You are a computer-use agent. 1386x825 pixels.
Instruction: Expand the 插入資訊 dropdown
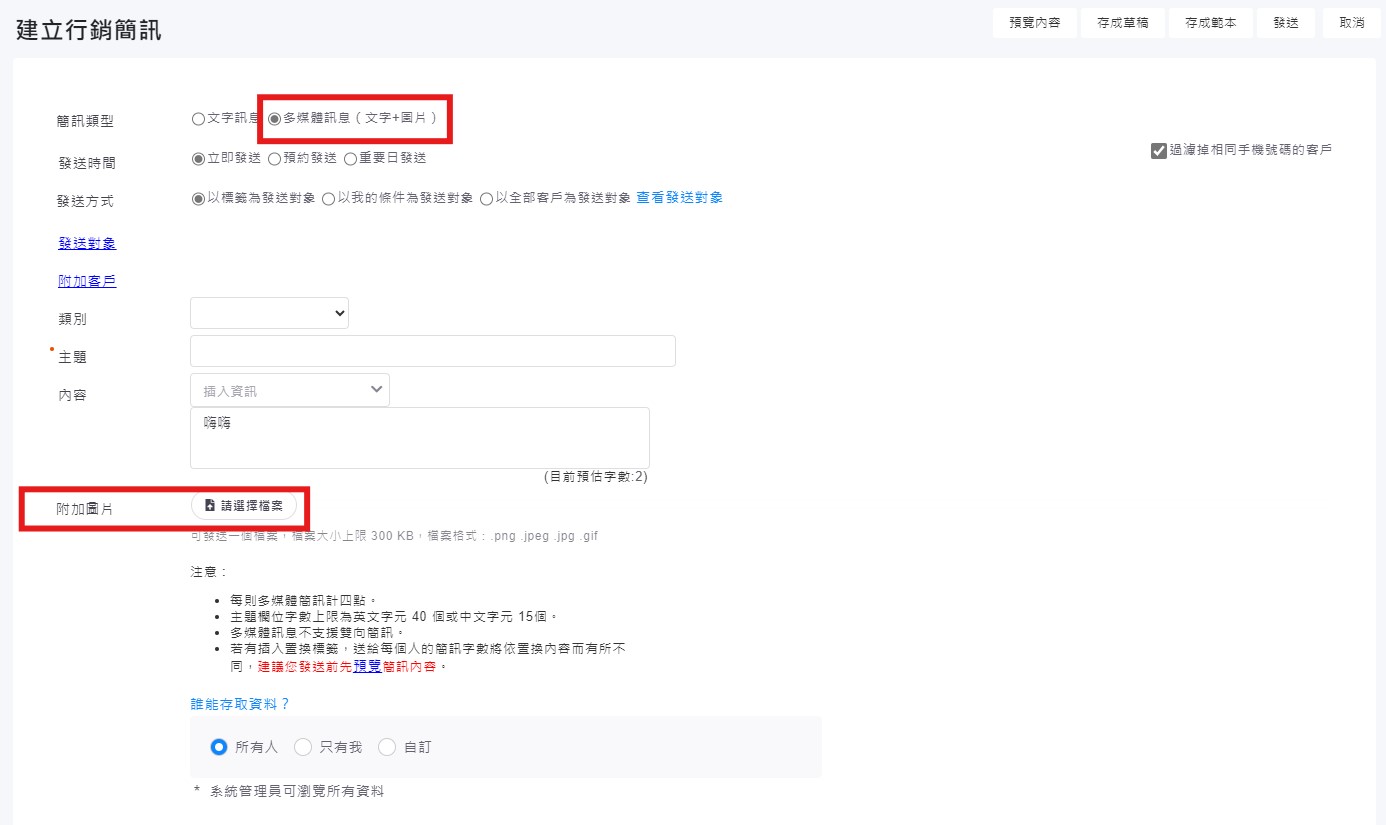click(x=289, y=390)
